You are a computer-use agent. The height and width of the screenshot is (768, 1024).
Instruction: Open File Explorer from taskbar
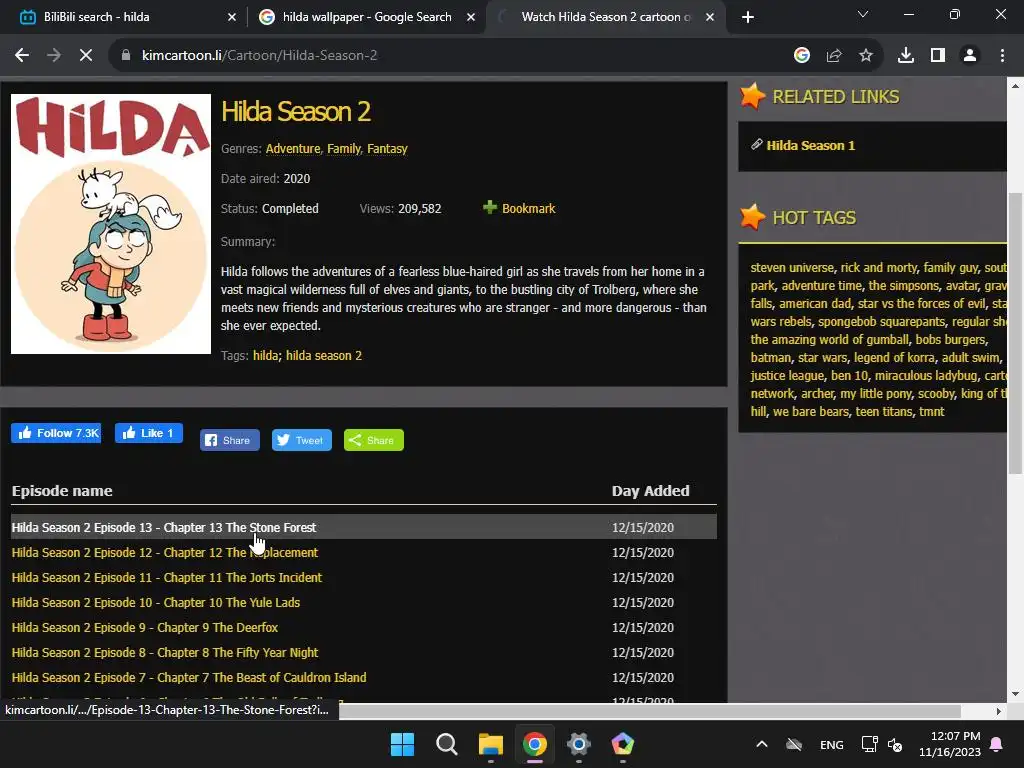tap(490, 744)
